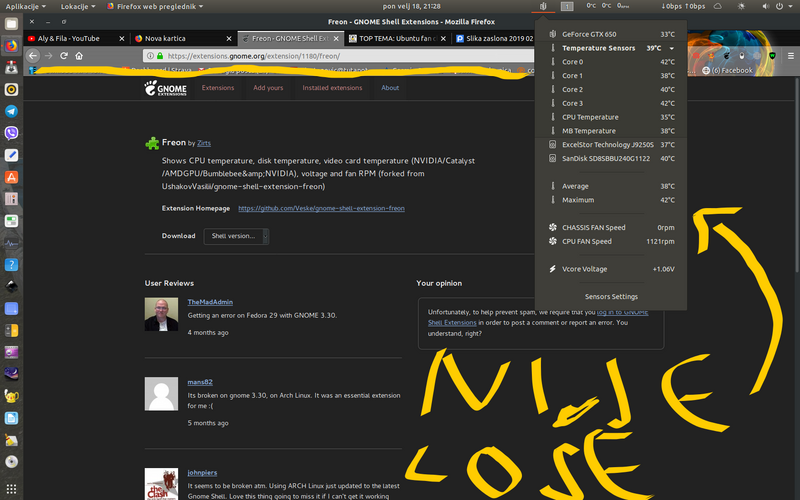
Task: Show all applications grid
Action: (x=11, y=488)
